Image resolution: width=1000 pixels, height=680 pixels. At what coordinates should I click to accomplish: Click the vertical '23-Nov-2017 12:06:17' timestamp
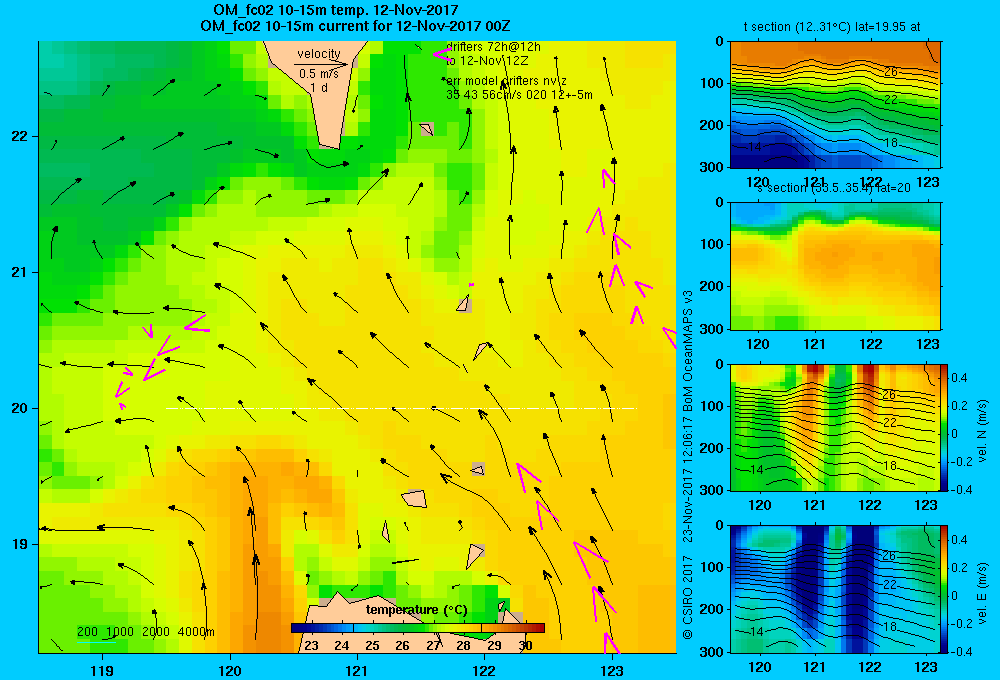(688, 478)
